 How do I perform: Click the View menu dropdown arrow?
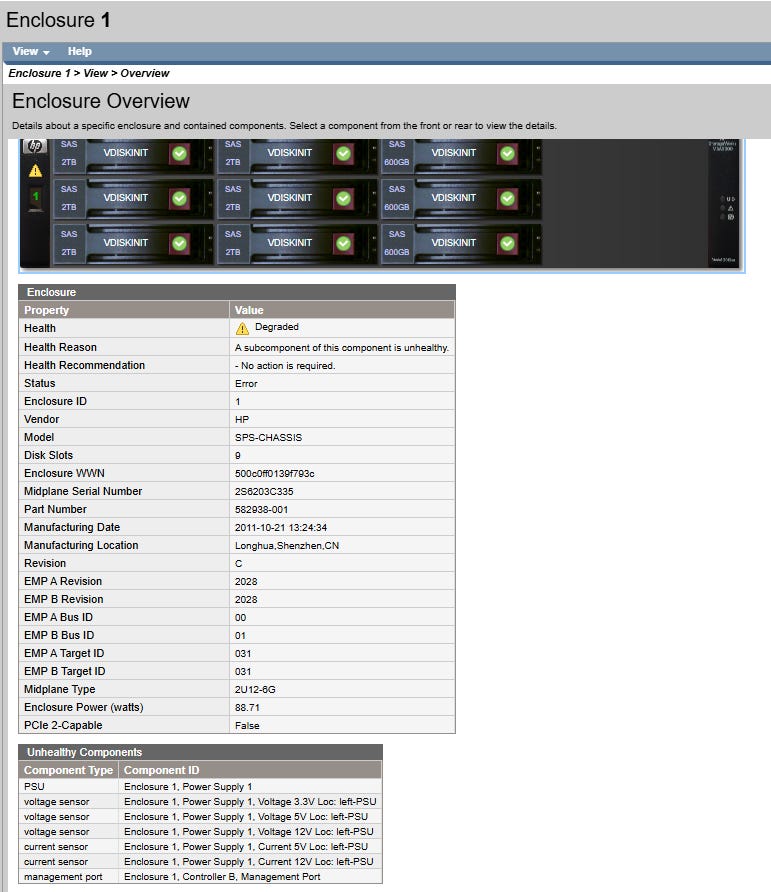pos(46,52)
